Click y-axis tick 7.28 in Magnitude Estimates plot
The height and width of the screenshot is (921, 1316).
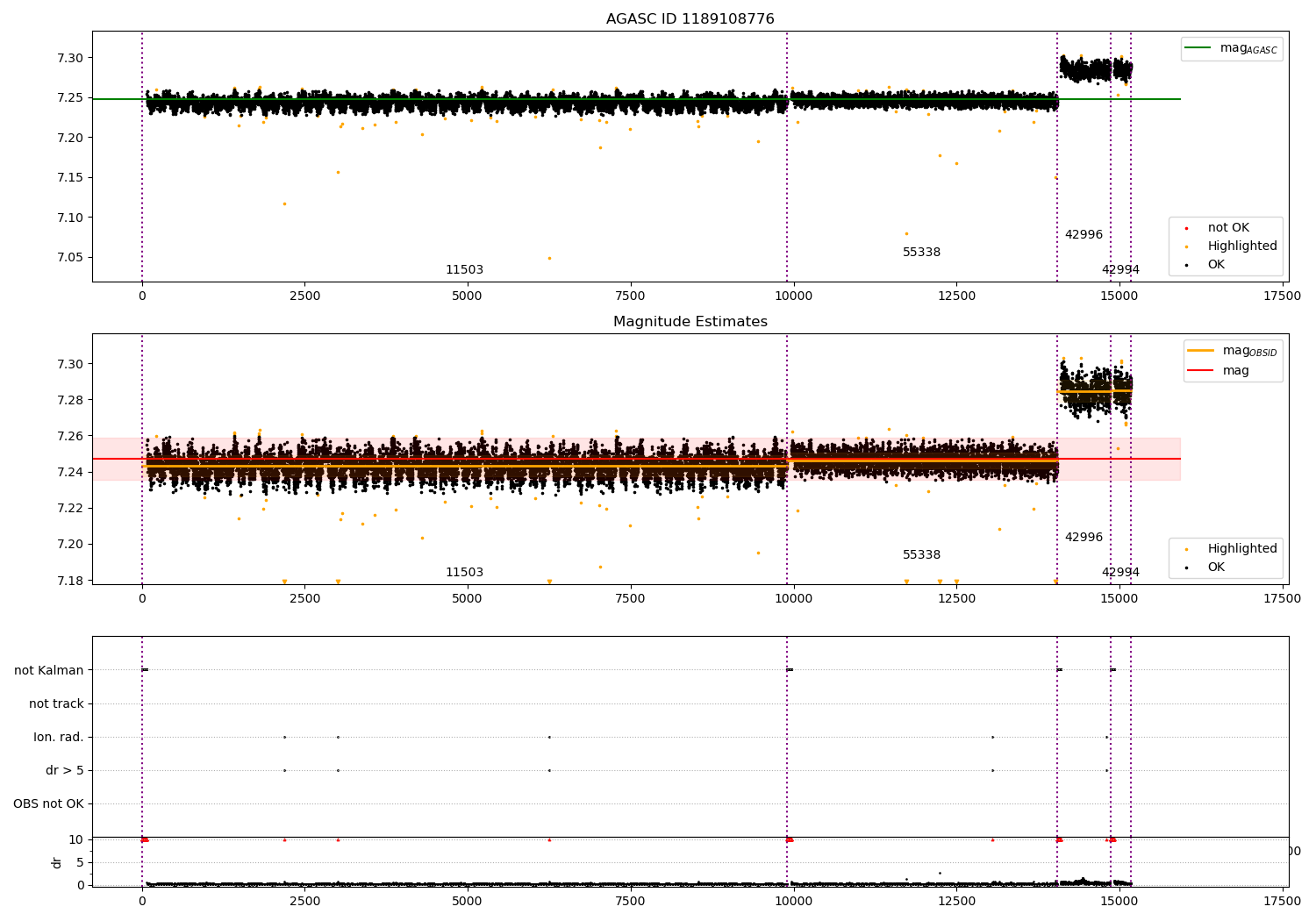point(70,400)
